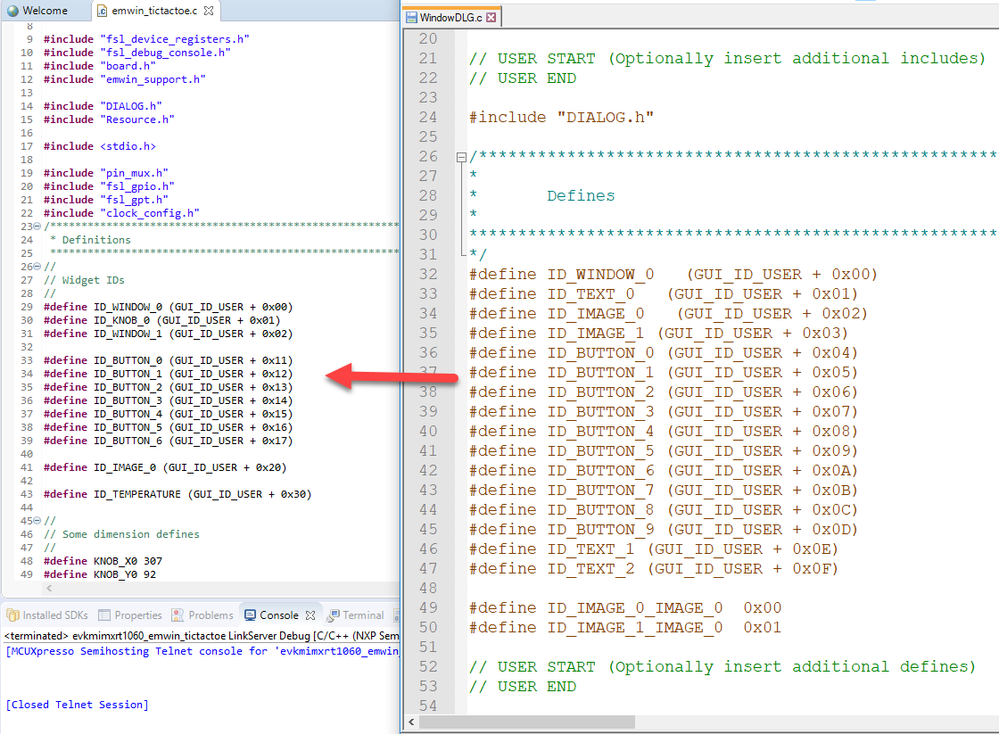Image resolution: width=999 pixels, height=734 pixels.
Task: Click the terminated LinkServer Debug console header
Action: 202,635
